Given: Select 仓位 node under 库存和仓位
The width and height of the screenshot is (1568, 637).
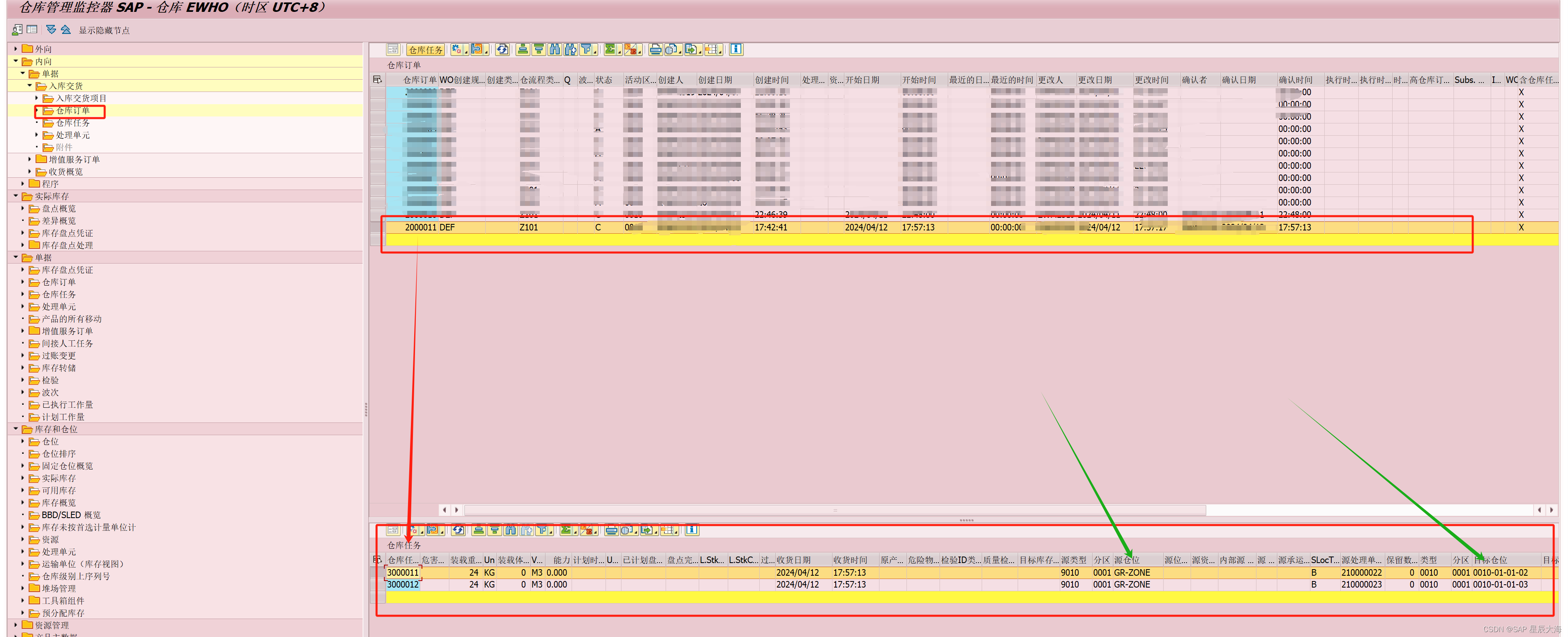Looking at the screenshot, I should 50,442.
